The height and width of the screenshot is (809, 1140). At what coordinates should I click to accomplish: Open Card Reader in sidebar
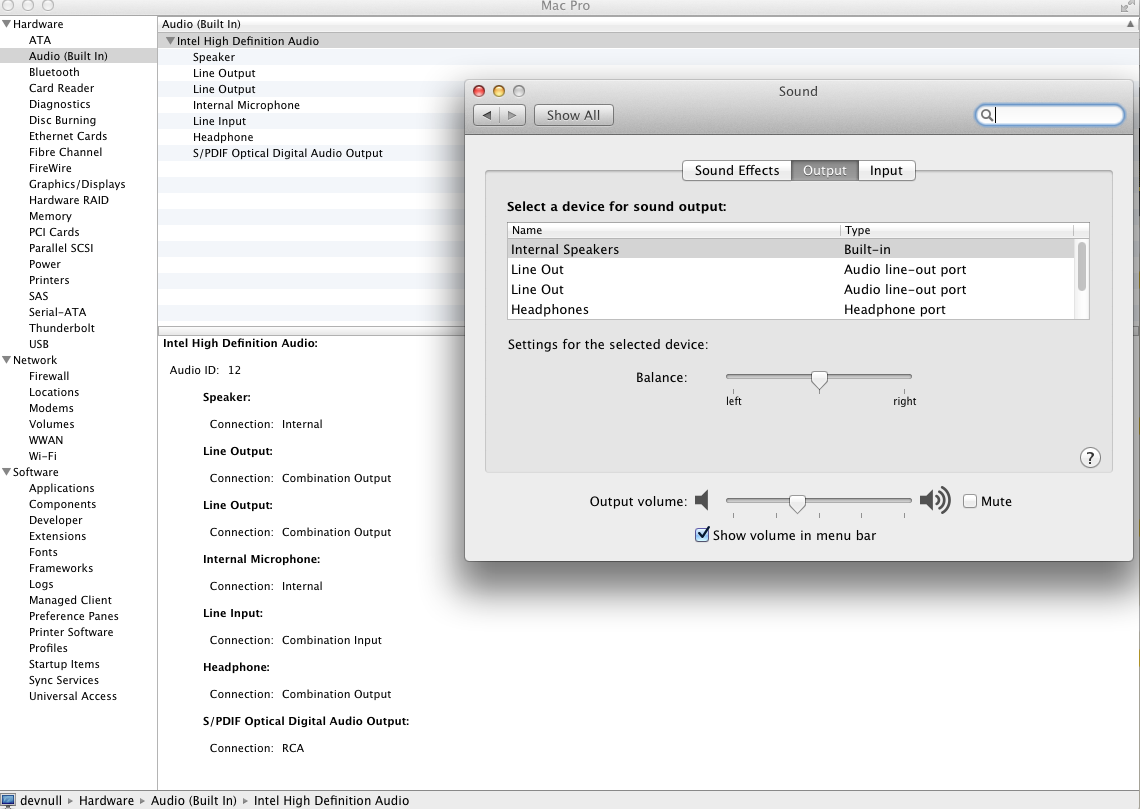(x=62, y=88)
